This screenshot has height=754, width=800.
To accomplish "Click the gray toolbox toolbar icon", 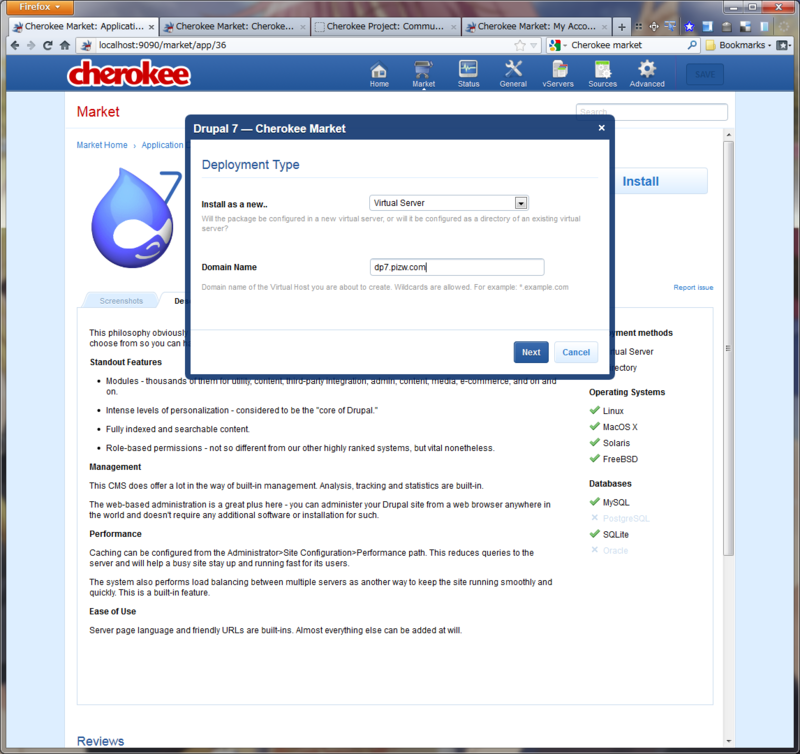I will [x=727, y=27].
